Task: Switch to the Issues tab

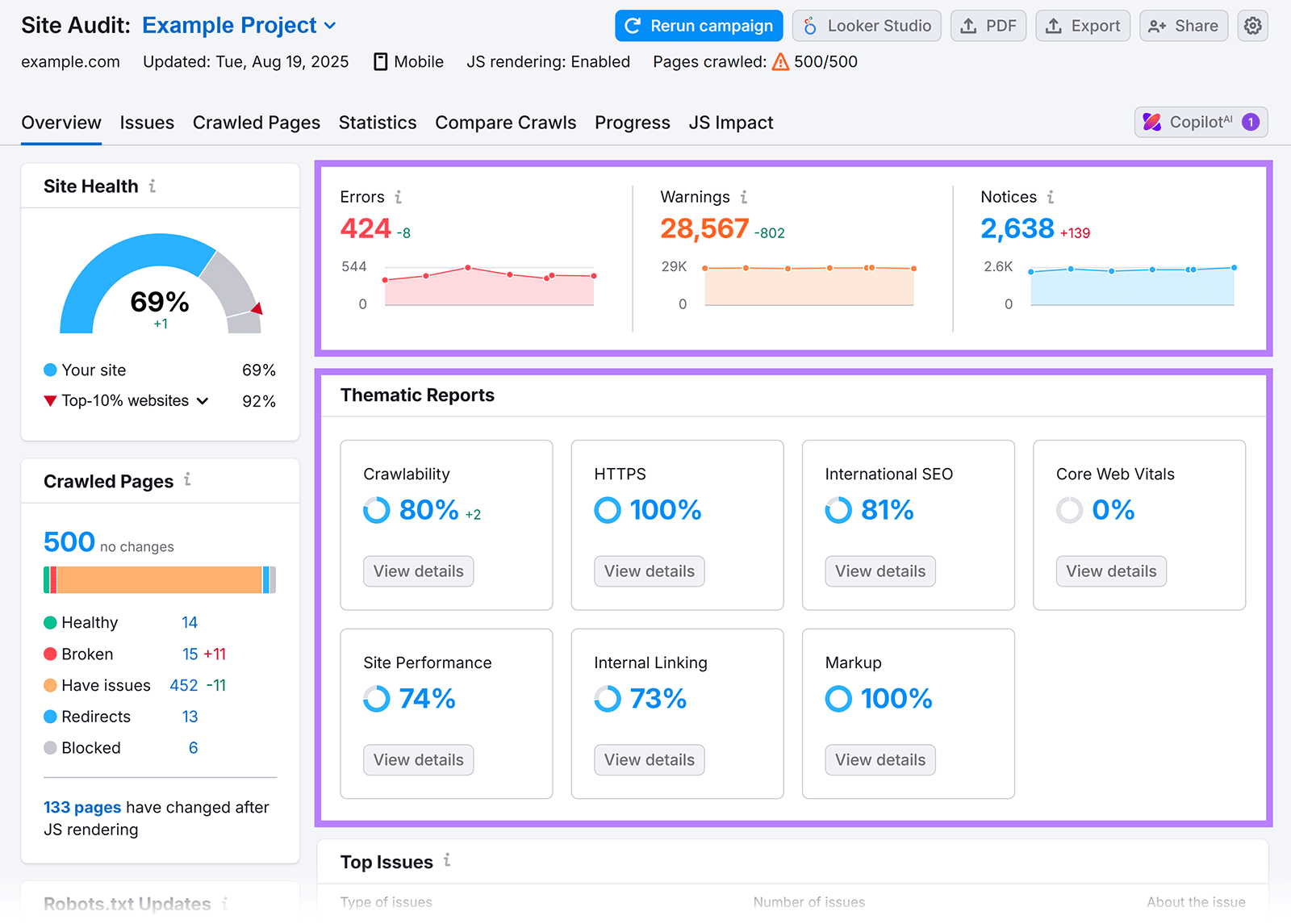Action: pyautogui.click(x=147, y=123)
